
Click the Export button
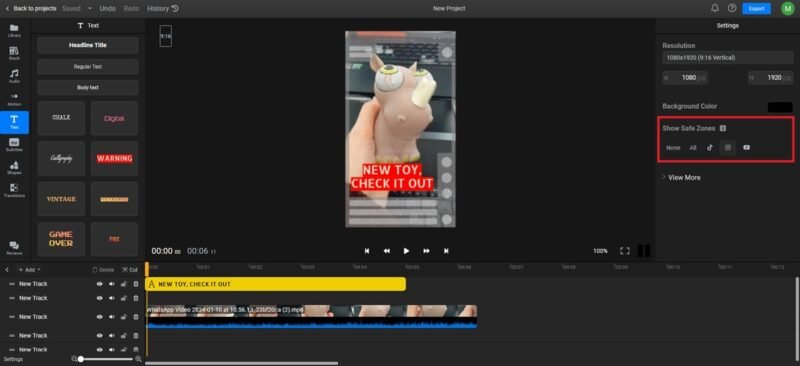[756, 9]
